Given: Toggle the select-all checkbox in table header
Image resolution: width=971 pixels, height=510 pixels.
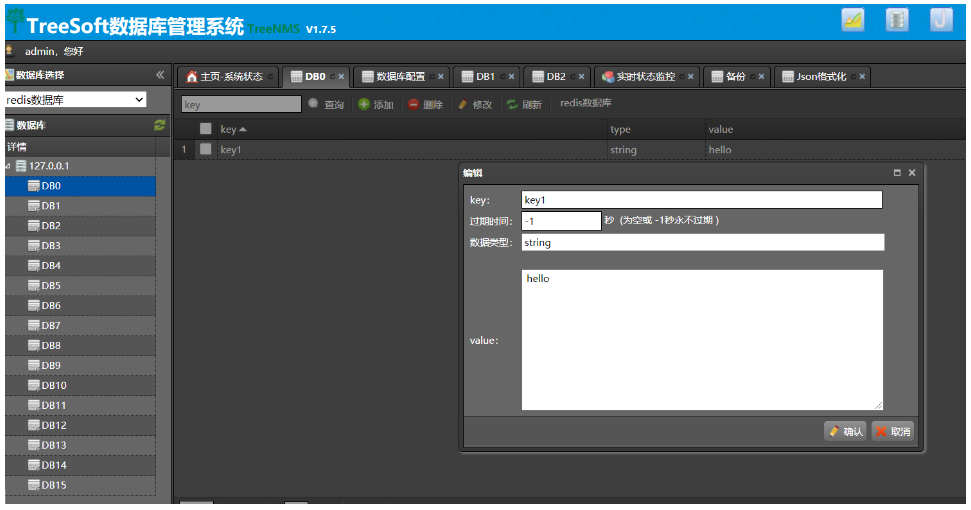Looking at the screenshot, I should point(206,129).
